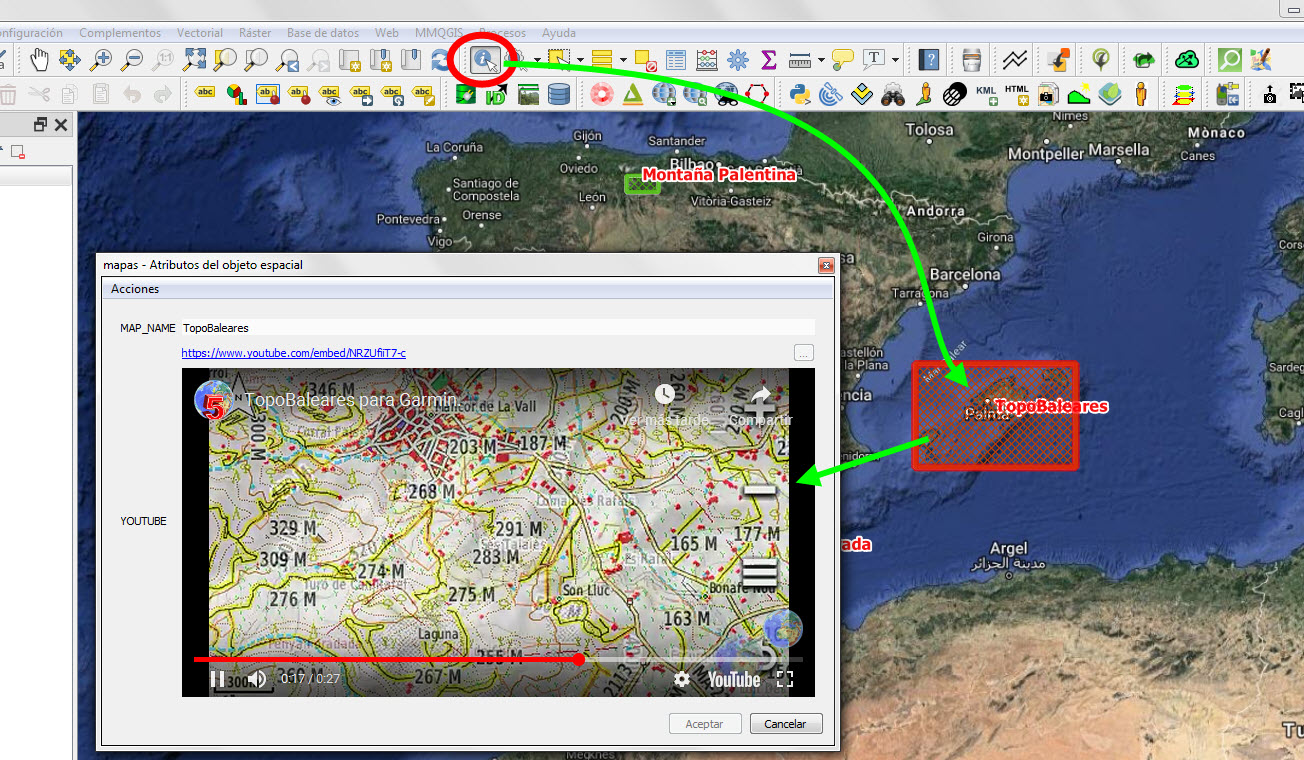
Task: Click the red lifebuoy plugin icon
Action: coord(601,94)
